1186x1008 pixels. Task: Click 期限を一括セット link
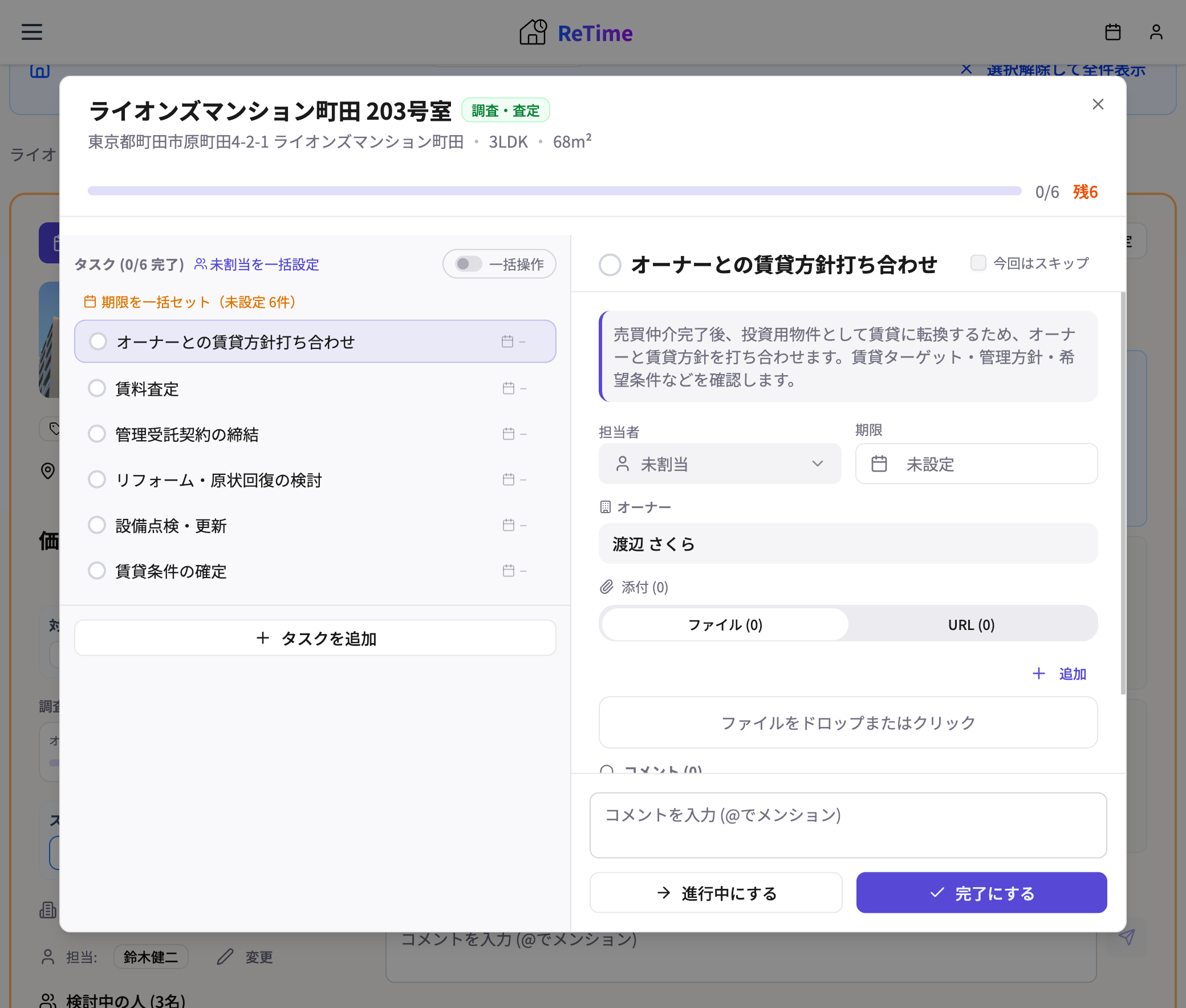coord(190,302)
